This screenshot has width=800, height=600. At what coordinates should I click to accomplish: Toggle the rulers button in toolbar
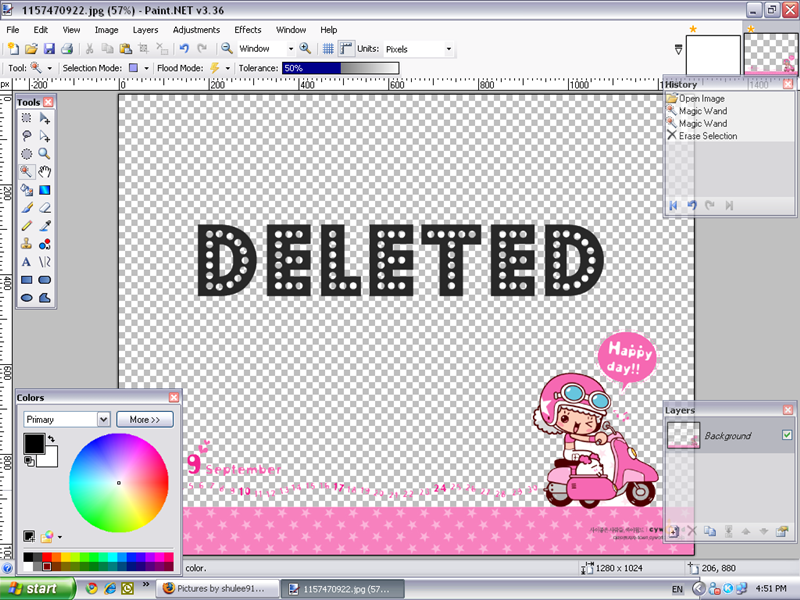point(346,48)
